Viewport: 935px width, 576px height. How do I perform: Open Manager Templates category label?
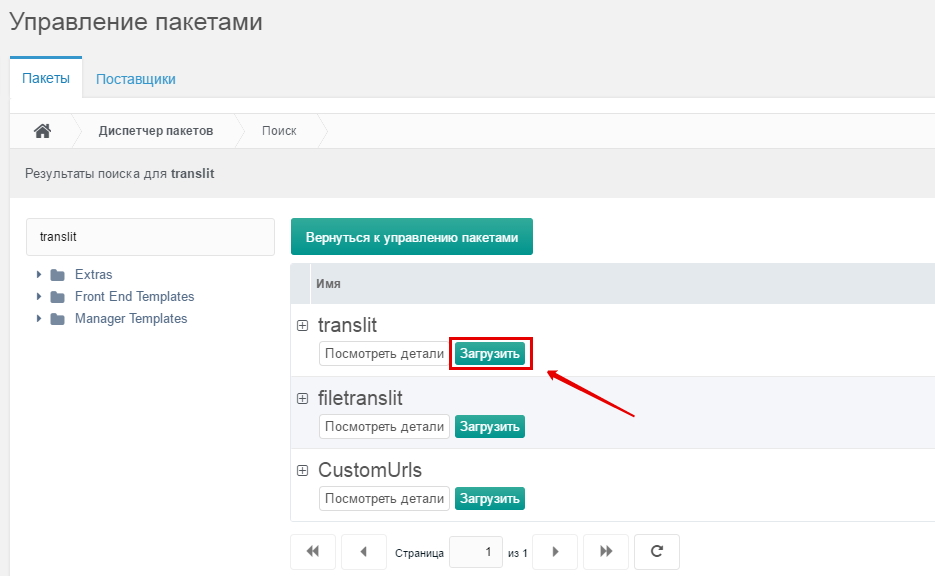131,318
